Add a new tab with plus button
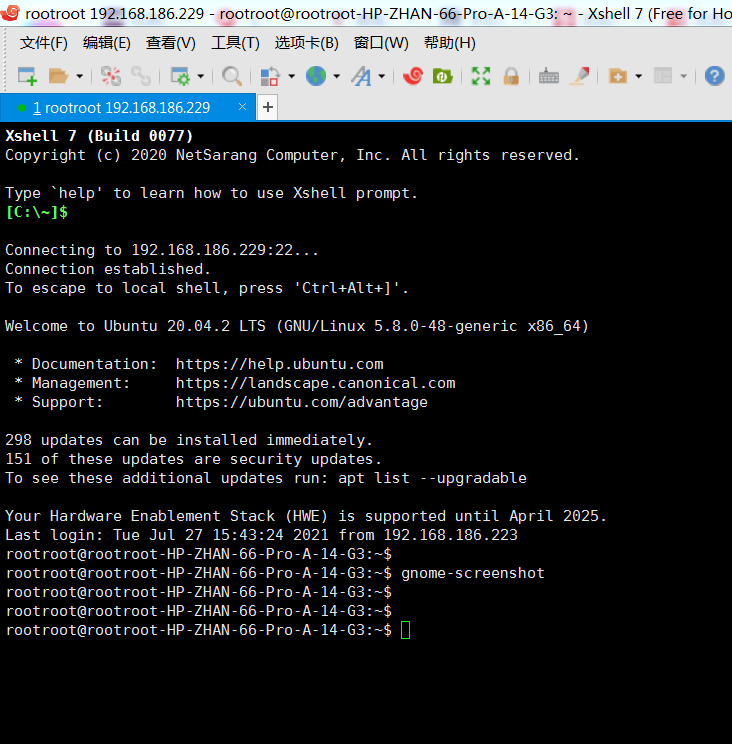 point(268,107)
